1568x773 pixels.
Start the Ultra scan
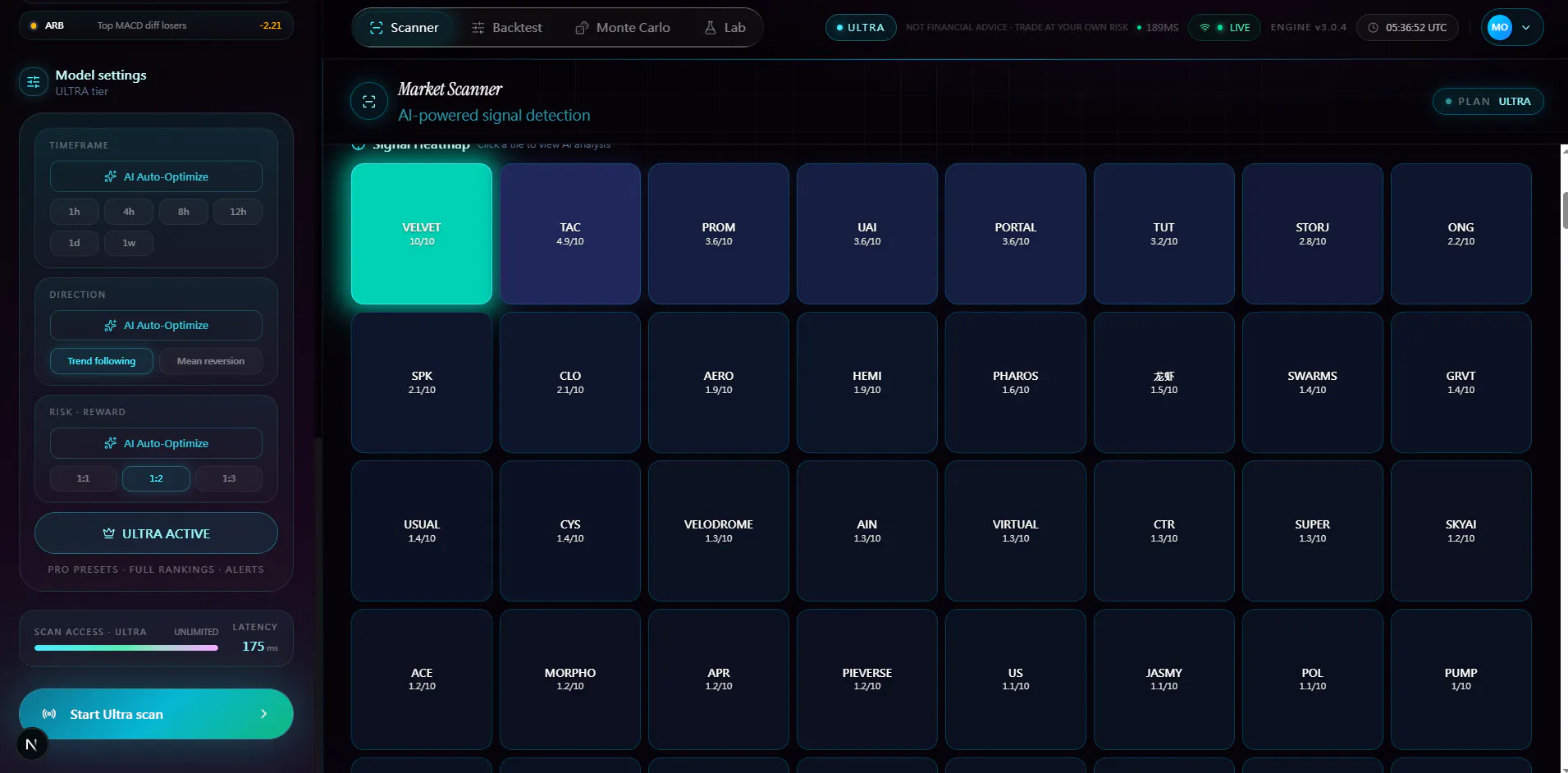[x=156, y=714]
